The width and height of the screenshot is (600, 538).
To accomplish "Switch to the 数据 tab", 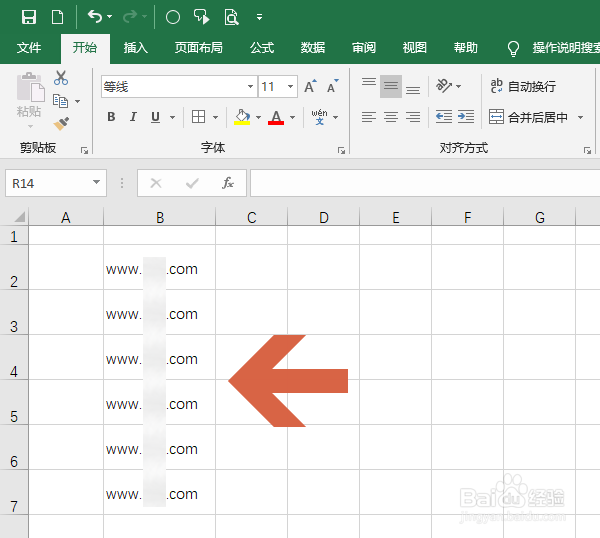I will pyautogui.click(x=313, y=48).
